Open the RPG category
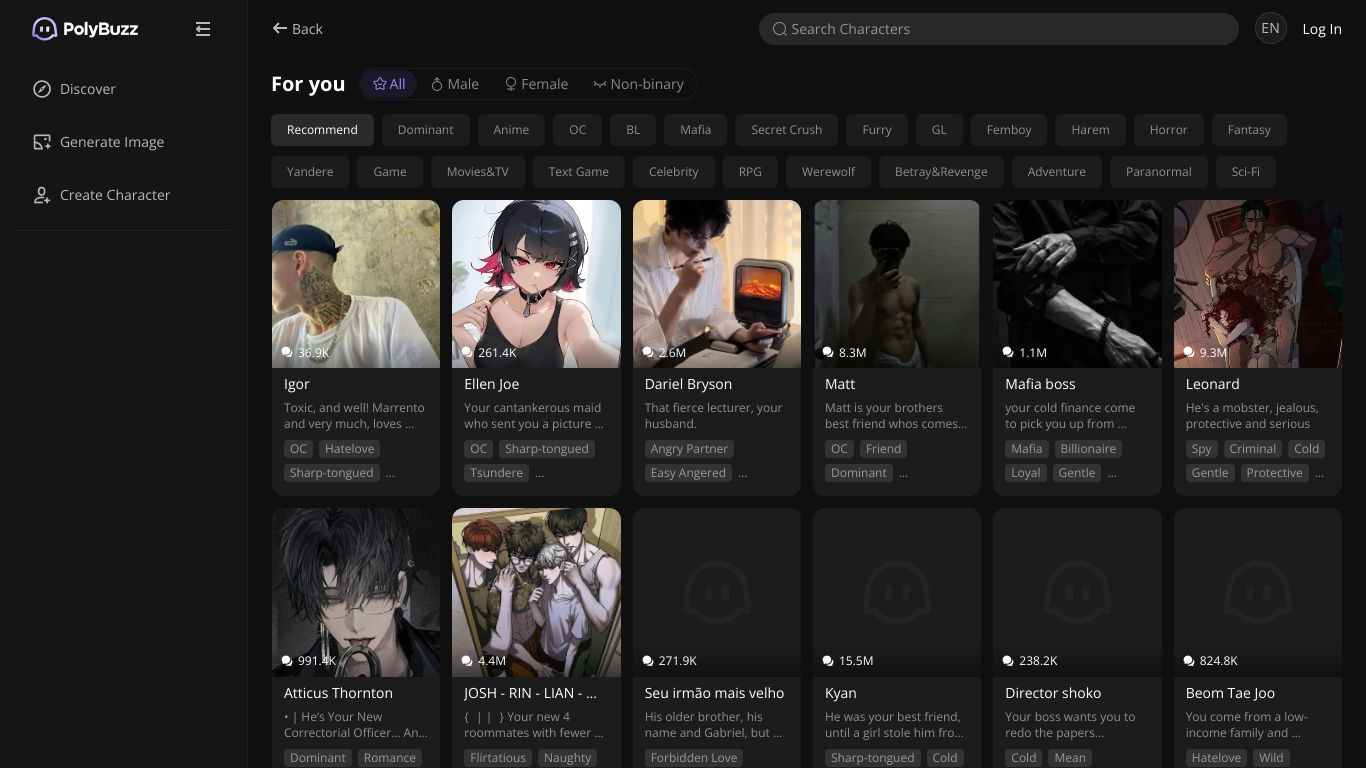This screenshot has width=1366, height=768. click(x=750, y=172)
